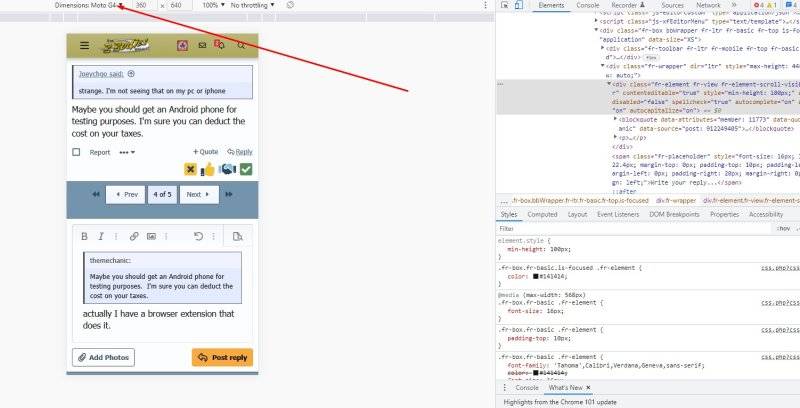800x408 pixels.
Task: Show more DevTools tabs chevron
Action: point(734,5)
